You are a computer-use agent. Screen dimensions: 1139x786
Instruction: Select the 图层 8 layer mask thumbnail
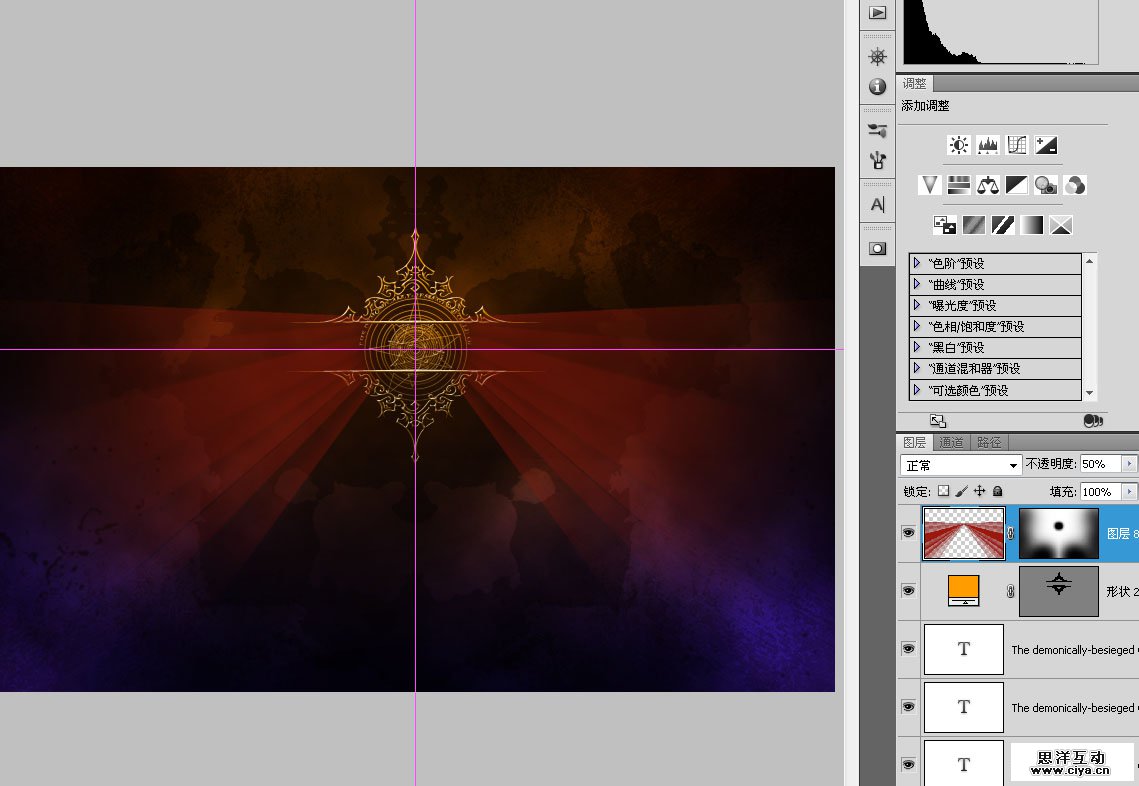point(1058,533)
